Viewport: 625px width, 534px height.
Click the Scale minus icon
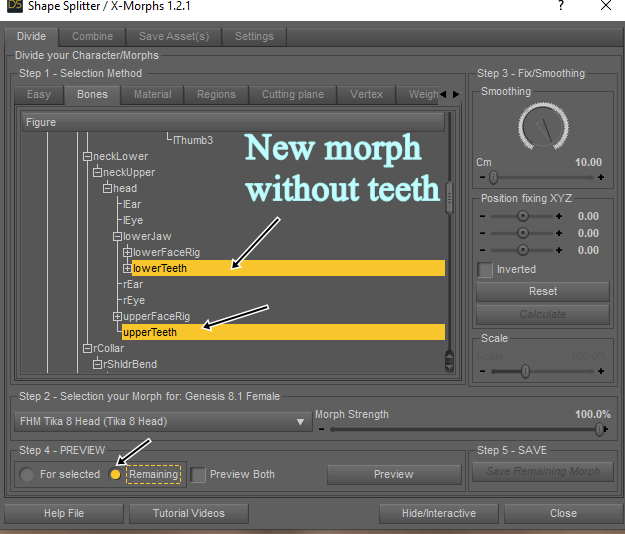(482, 371)
